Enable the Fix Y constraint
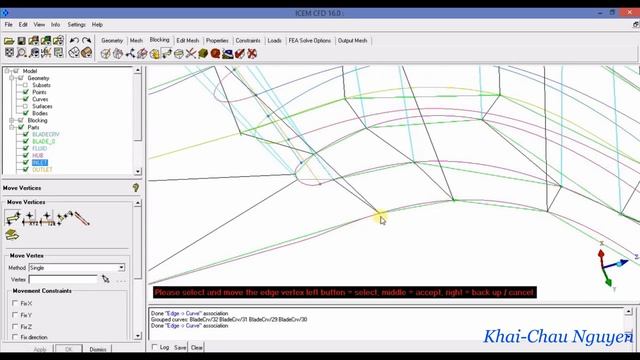Screen dimensions: 640x360 click(x=15, y=315)
